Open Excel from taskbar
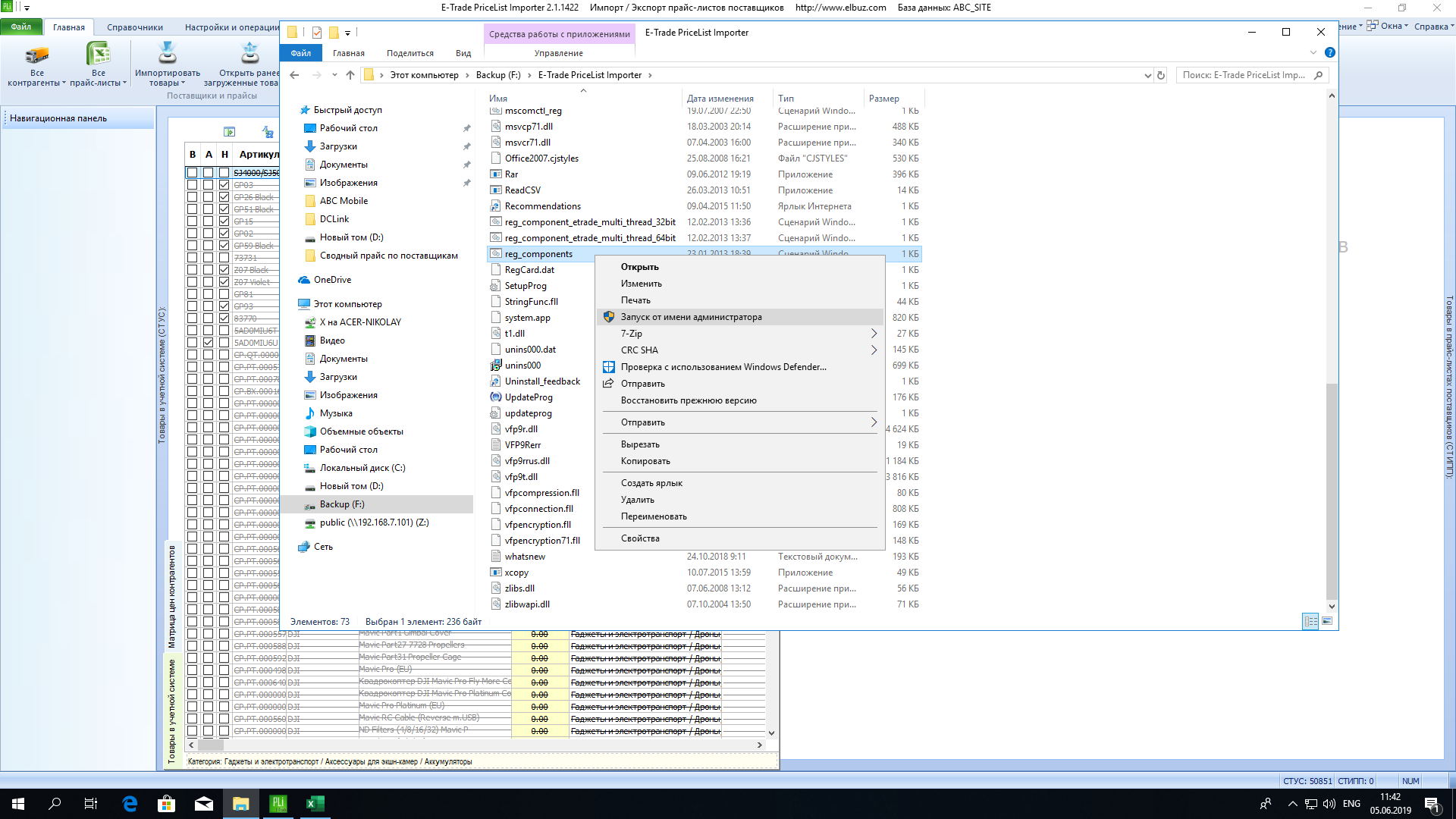 (x=315, y=804)
